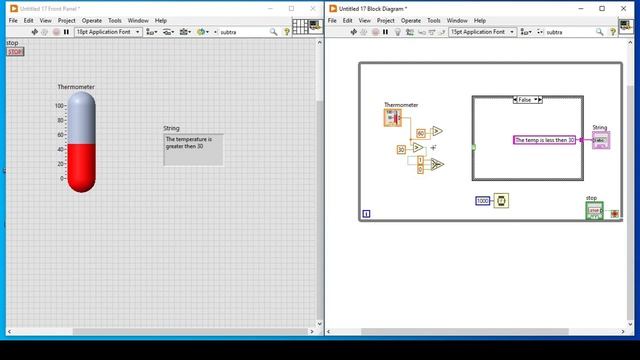Click Abort Execution in Block Diagram toolbar
This screenshot has height=360, width=640.
(375, 32)
